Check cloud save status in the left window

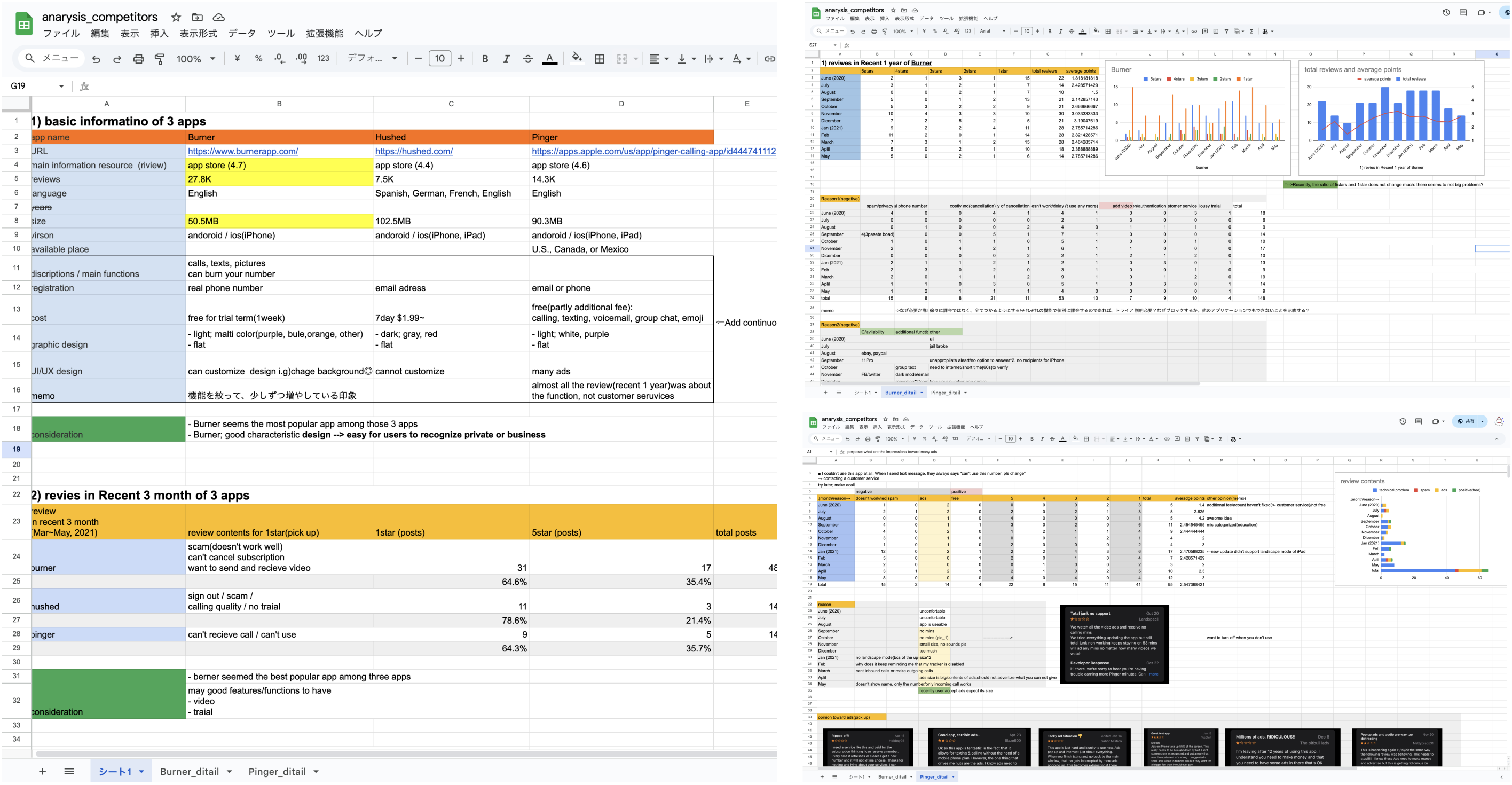[x=218, y=18]
